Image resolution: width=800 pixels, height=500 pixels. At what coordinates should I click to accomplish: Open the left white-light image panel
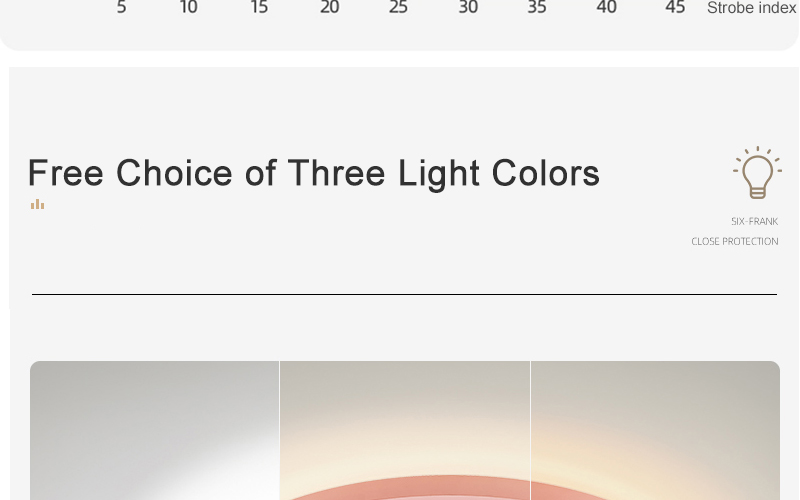click(154, 431)
